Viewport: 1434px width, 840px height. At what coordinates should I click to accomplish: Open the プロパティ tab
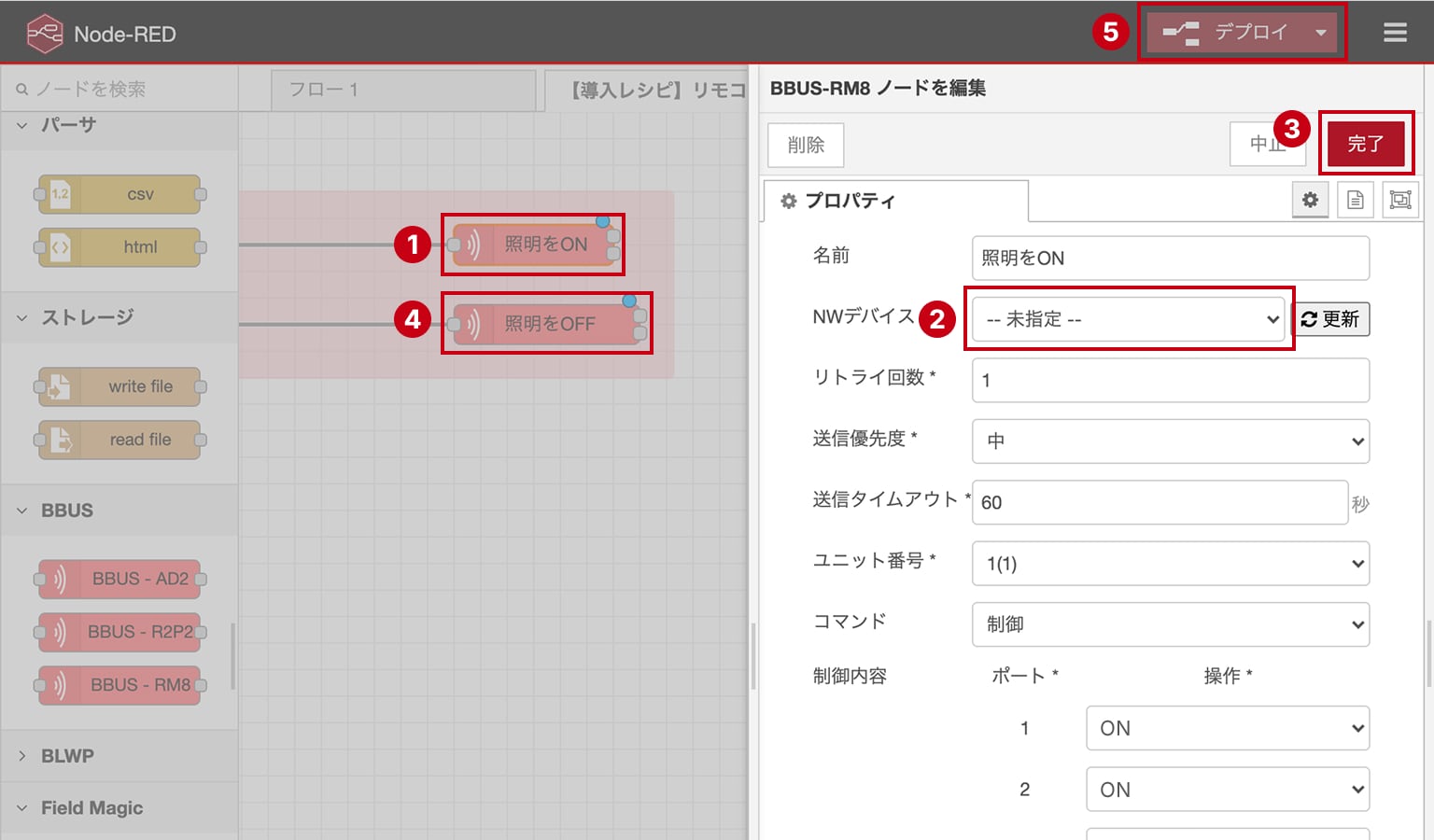(x=896, y=201)
